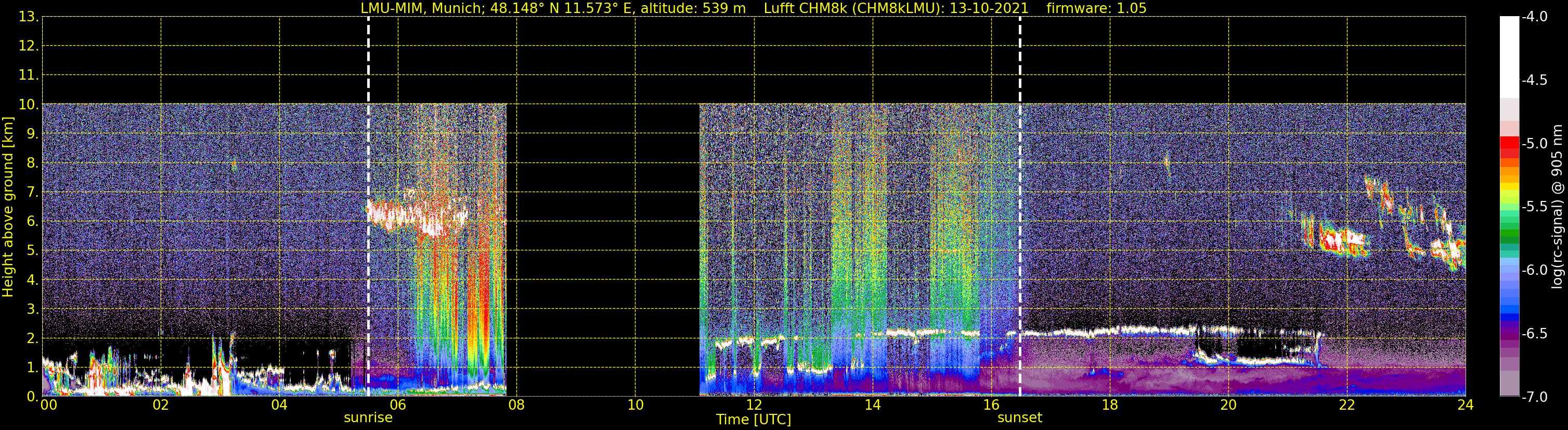Click the white dashed sunset marker line
The image size is (1568, 430).
(1019, 207)
